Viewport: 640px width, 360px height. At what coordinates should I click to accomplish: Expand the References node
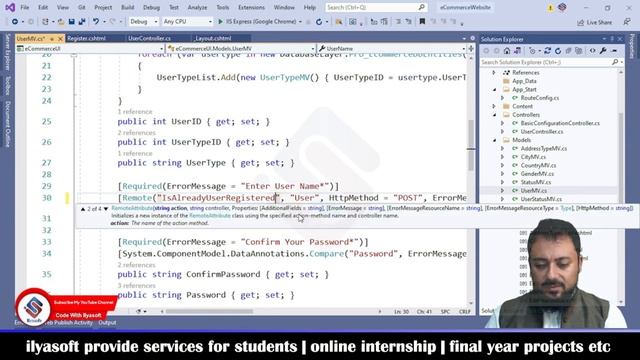(x=494, y=73)
